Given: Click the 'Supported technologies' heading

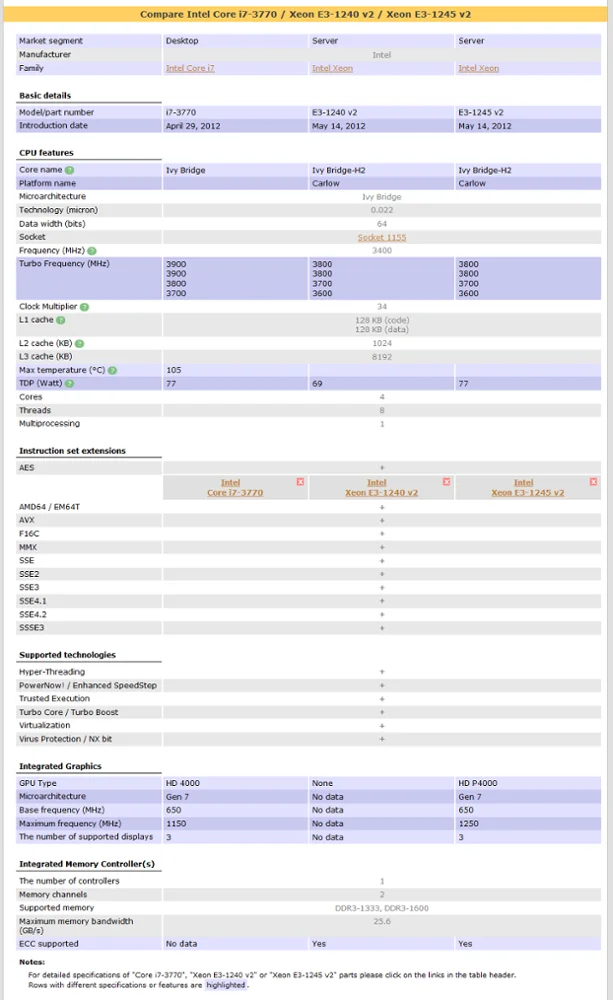Looking at the screenshot, I should [67, 655].
